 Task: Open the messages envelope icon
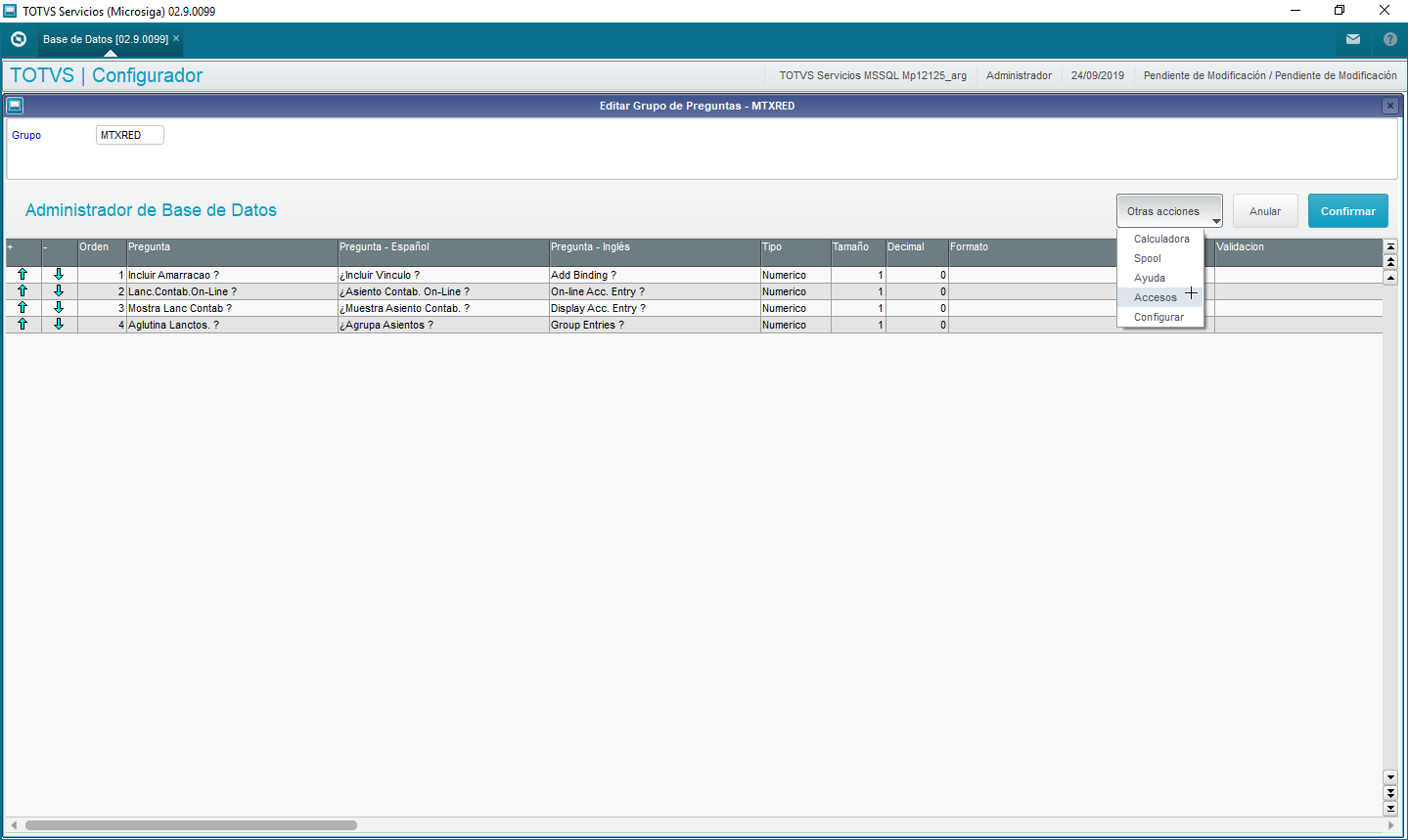1353,39
